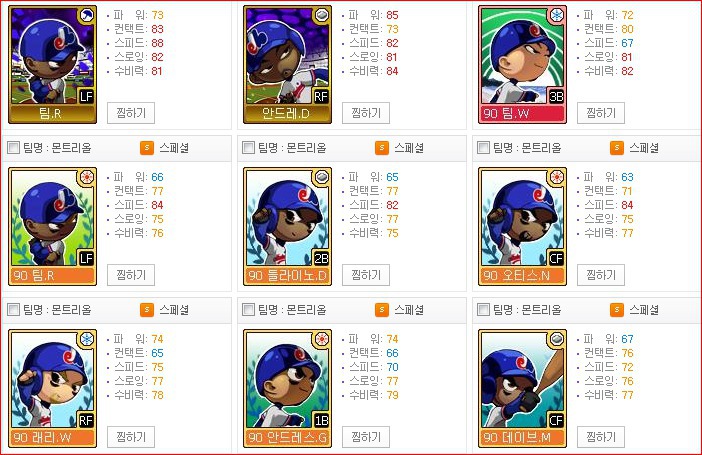Click the 2B position badge on 들라이노.D card
Screen dimensions: 702x455
click(x=321, y=258)
